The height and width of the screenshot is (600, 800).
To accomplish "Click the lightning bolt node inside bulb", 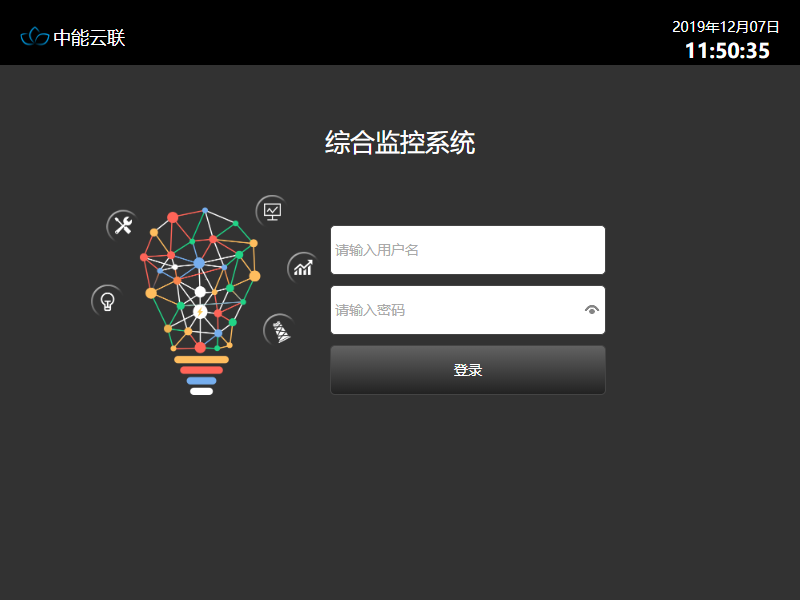I will (200, 312).
